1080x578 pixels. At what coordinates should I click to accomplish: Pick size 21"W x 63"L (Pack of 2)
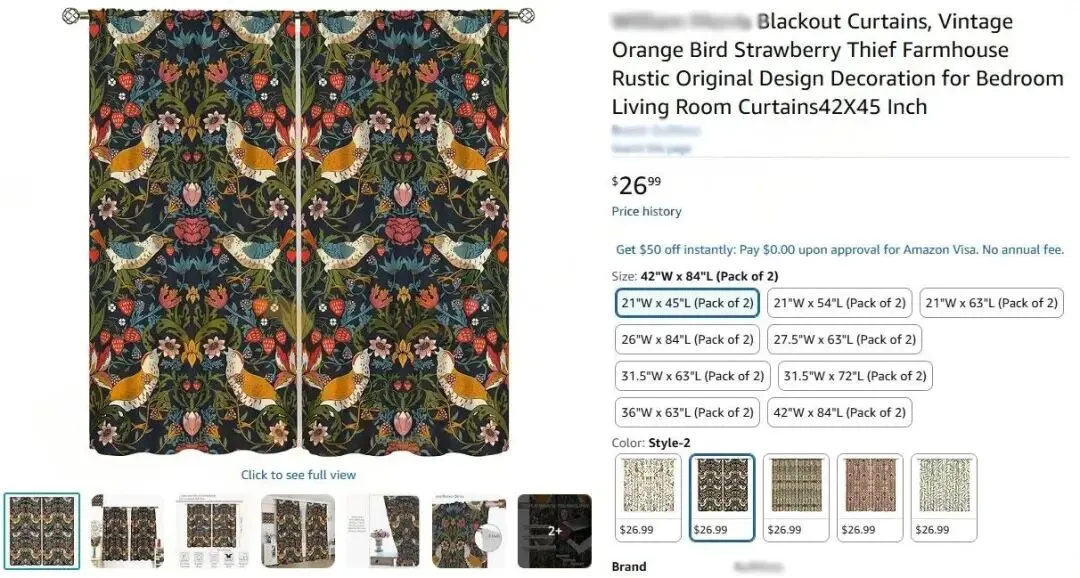991,303
